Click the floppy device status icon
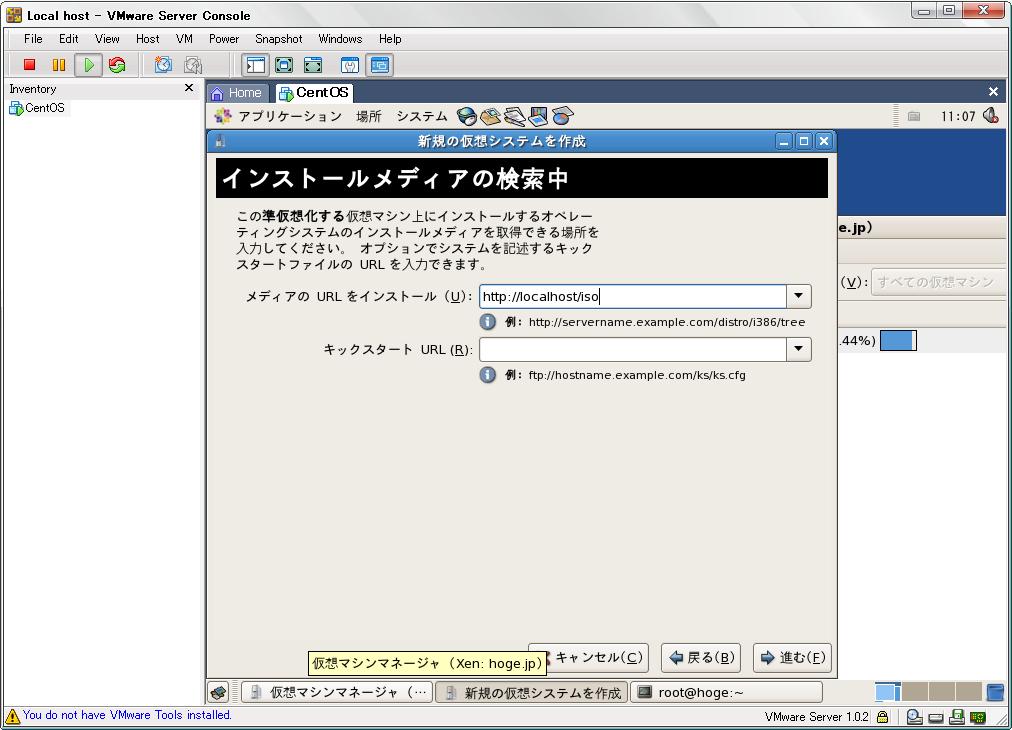 click(956, 716)
